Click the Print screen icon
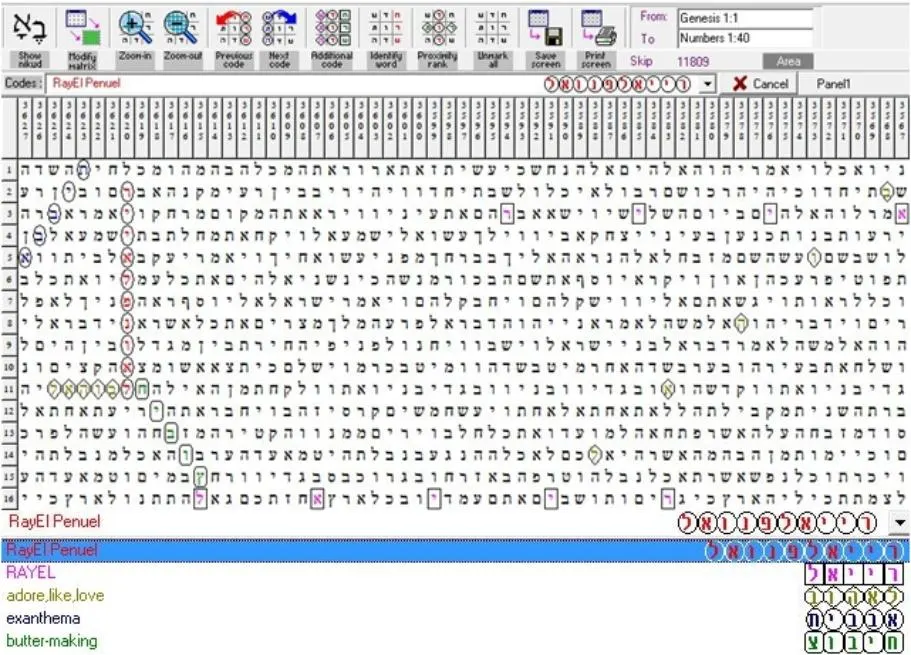Viewport: 911px width, 655px height. click(x=597, y=28)
